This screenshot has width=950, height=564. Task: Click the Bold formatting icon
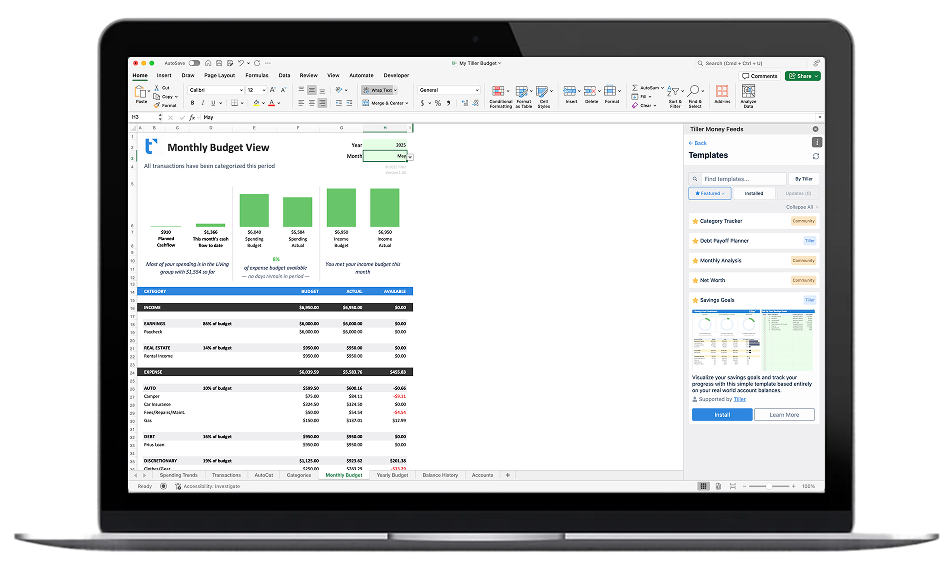pos(191,102)
